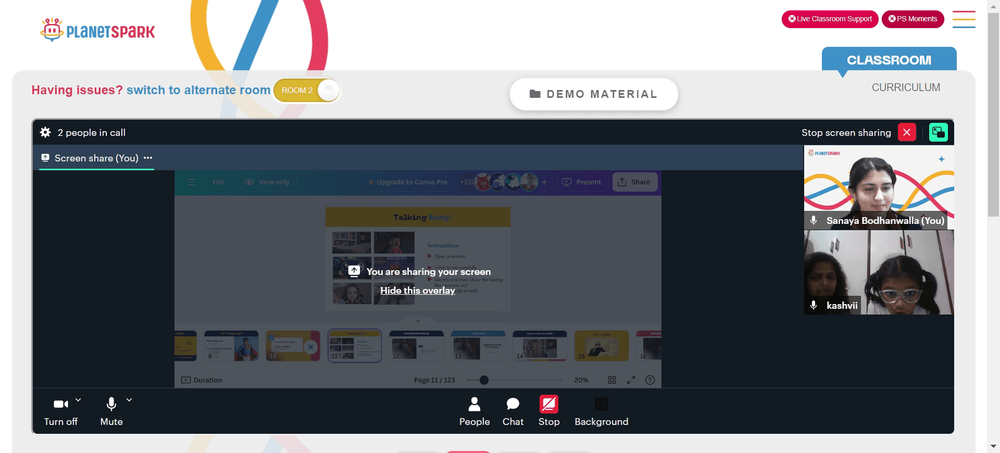Turn off the camera

tap(61, 412)
